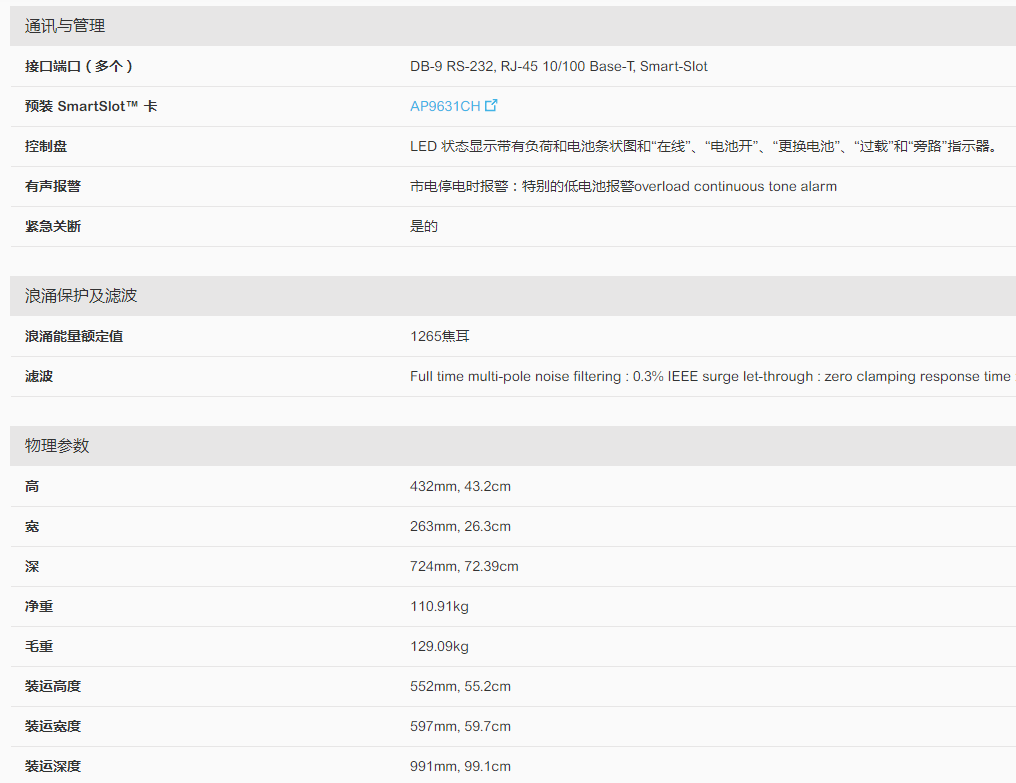
Task: Click the 滤波 row label
Action: tap(39, 376)
